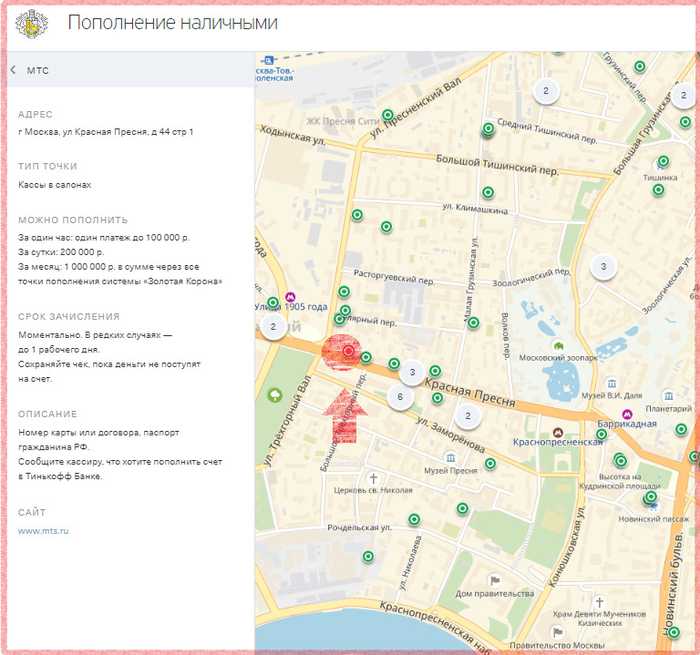Click the Баррикадная metro icon

[x=627, y=413]
